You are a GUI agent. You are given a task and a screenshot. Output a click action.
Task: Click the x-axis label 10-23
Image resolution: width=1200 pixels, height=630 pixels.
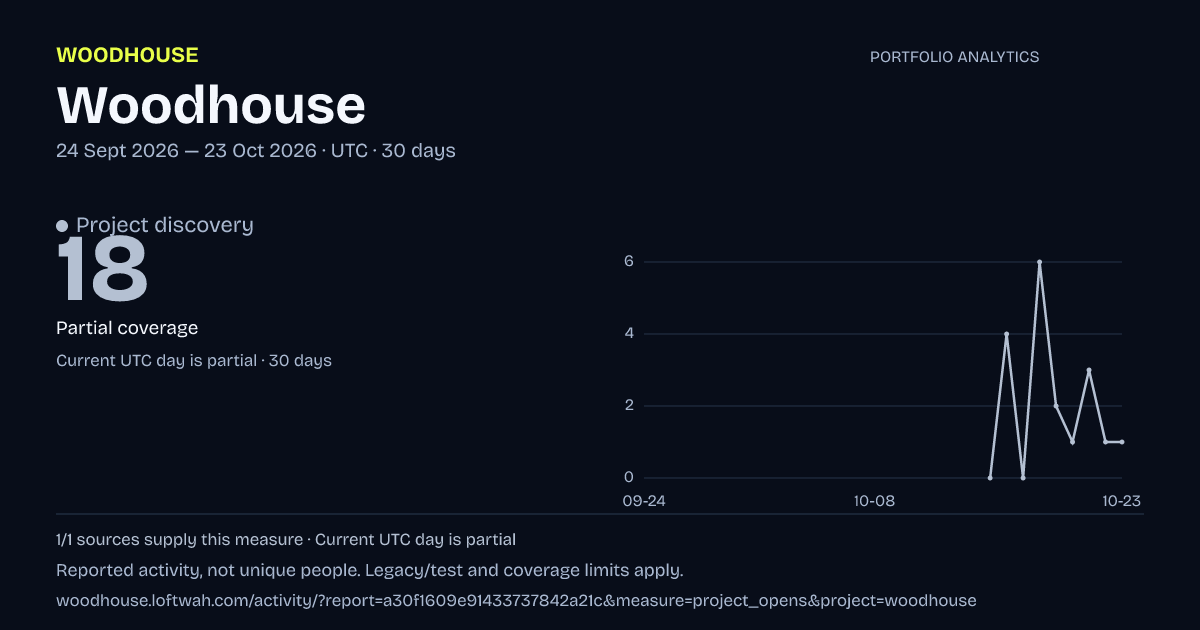[x=1122, y=501]
